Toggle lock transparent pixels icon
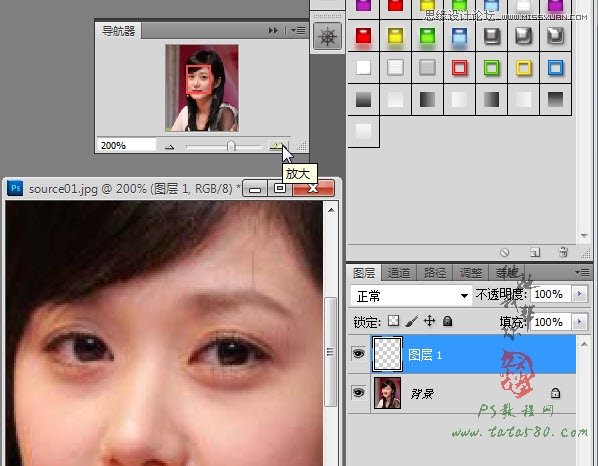This screenshot has width=598, height=466. pos(393,321)
